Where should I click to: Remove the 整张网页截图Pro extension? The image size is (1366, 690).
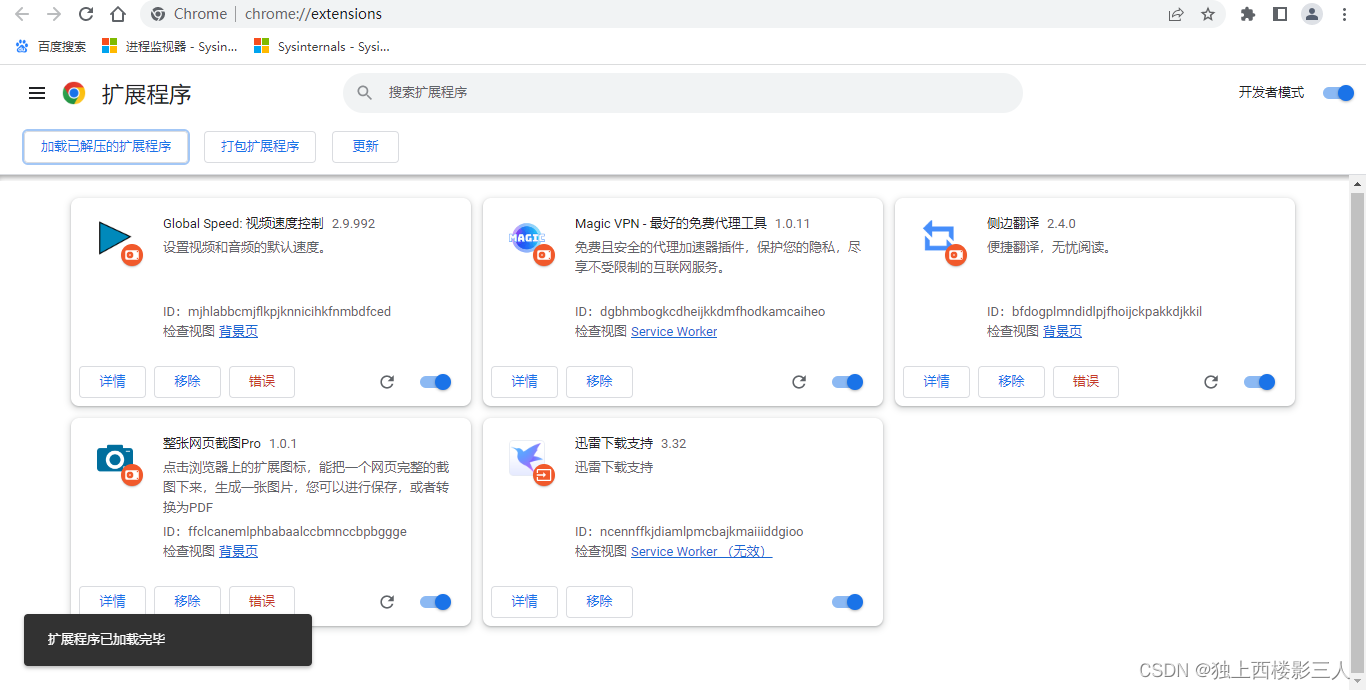(x=187, y=602)
